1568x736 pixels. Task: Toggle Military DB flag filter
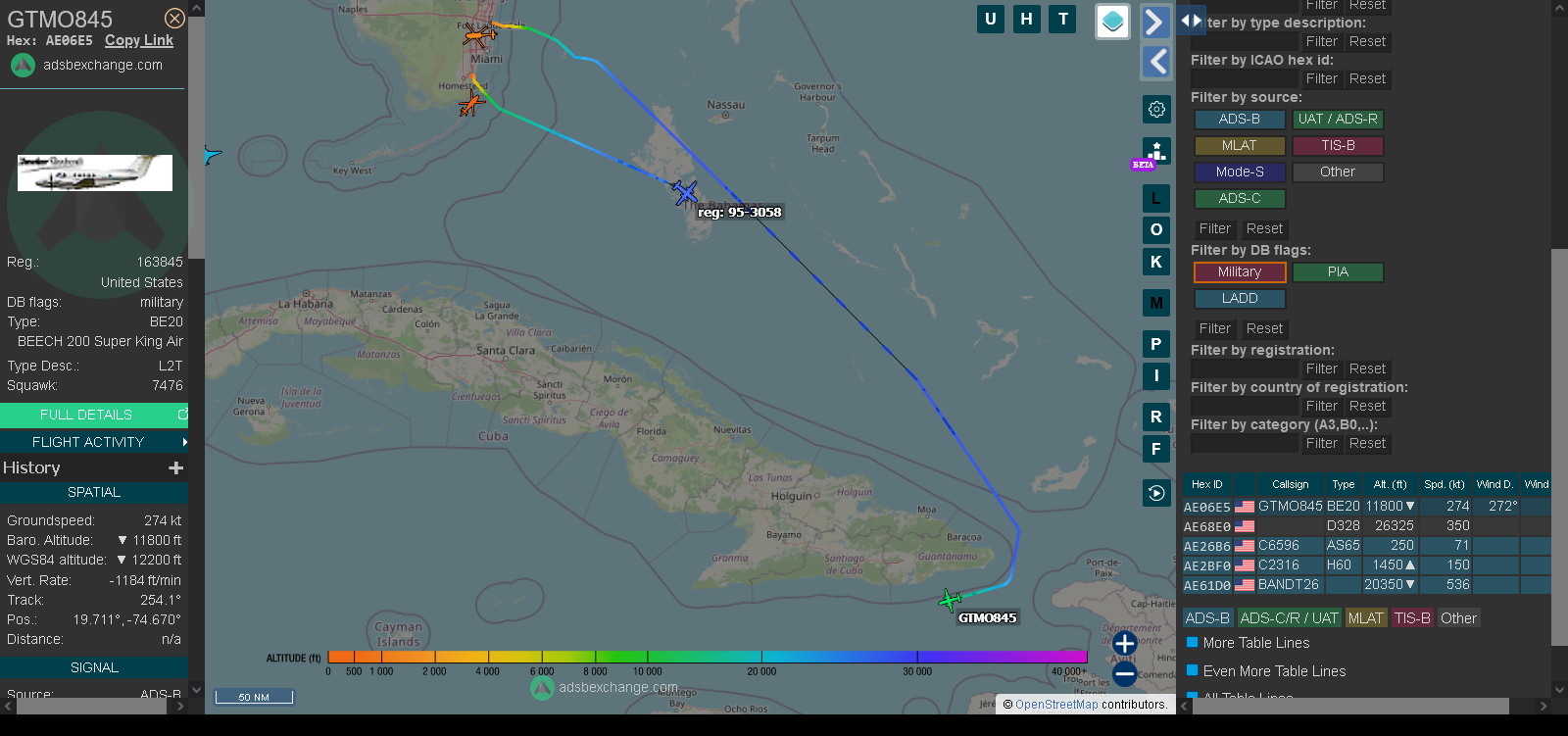click(1240, 271)
